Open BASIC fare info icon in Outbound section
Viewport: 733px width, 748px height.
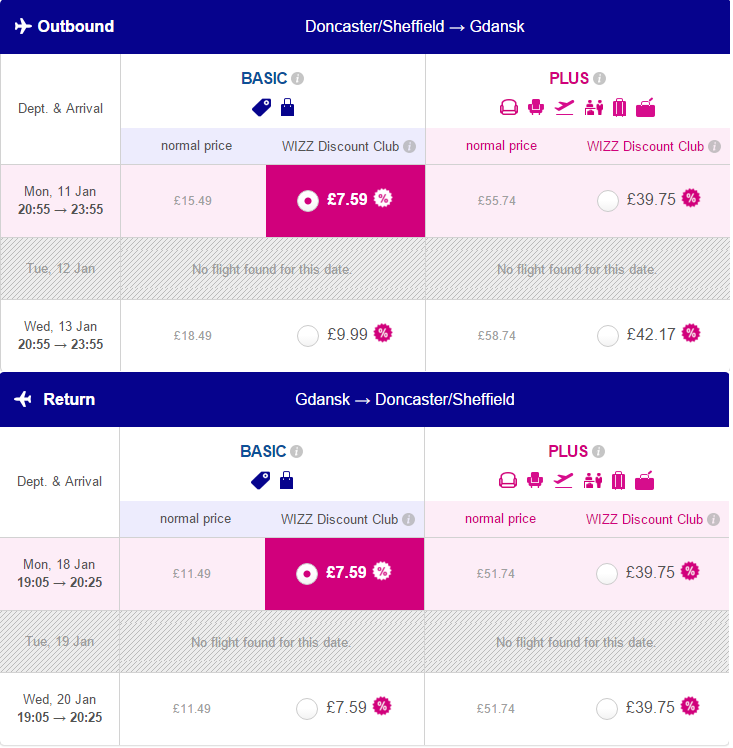(298, 79)
